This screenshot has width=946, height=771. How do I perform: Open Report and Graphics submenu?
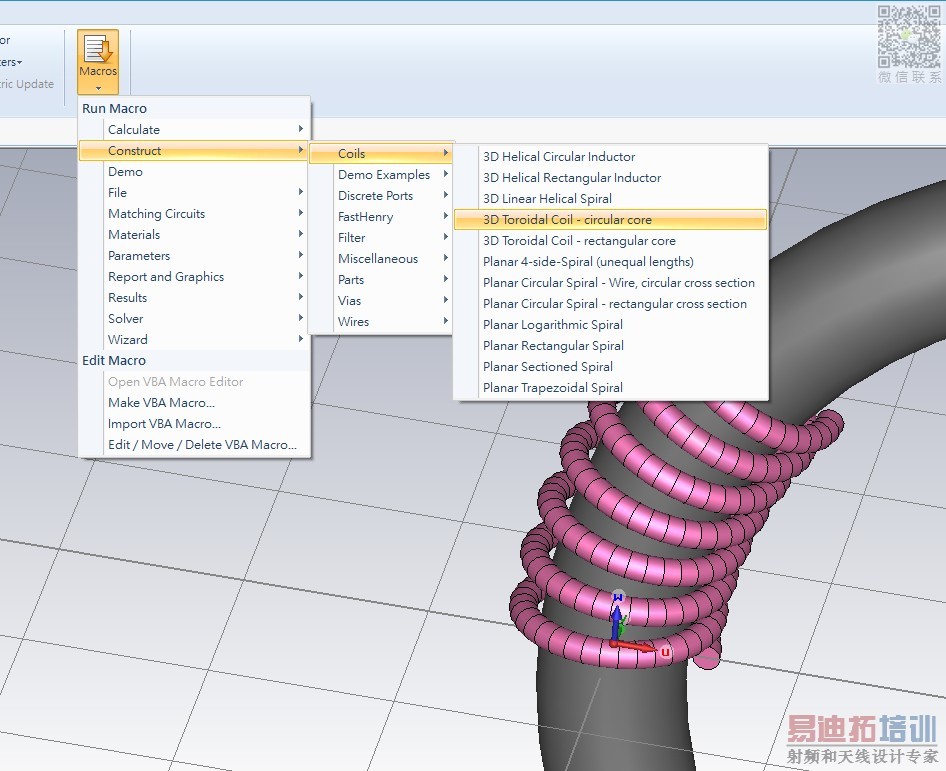tap(194, 277)
